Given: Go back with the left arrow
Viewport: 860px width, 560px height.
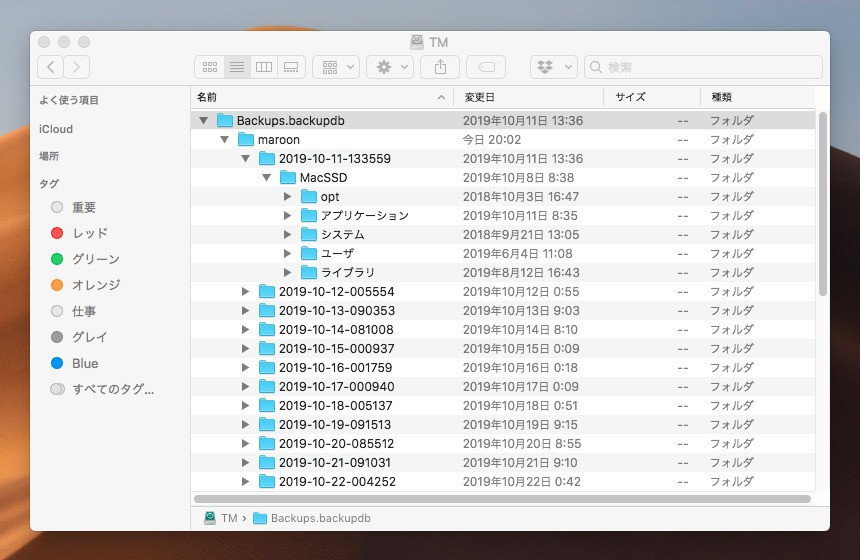Looking at the screenshot, I should (50, 67).
